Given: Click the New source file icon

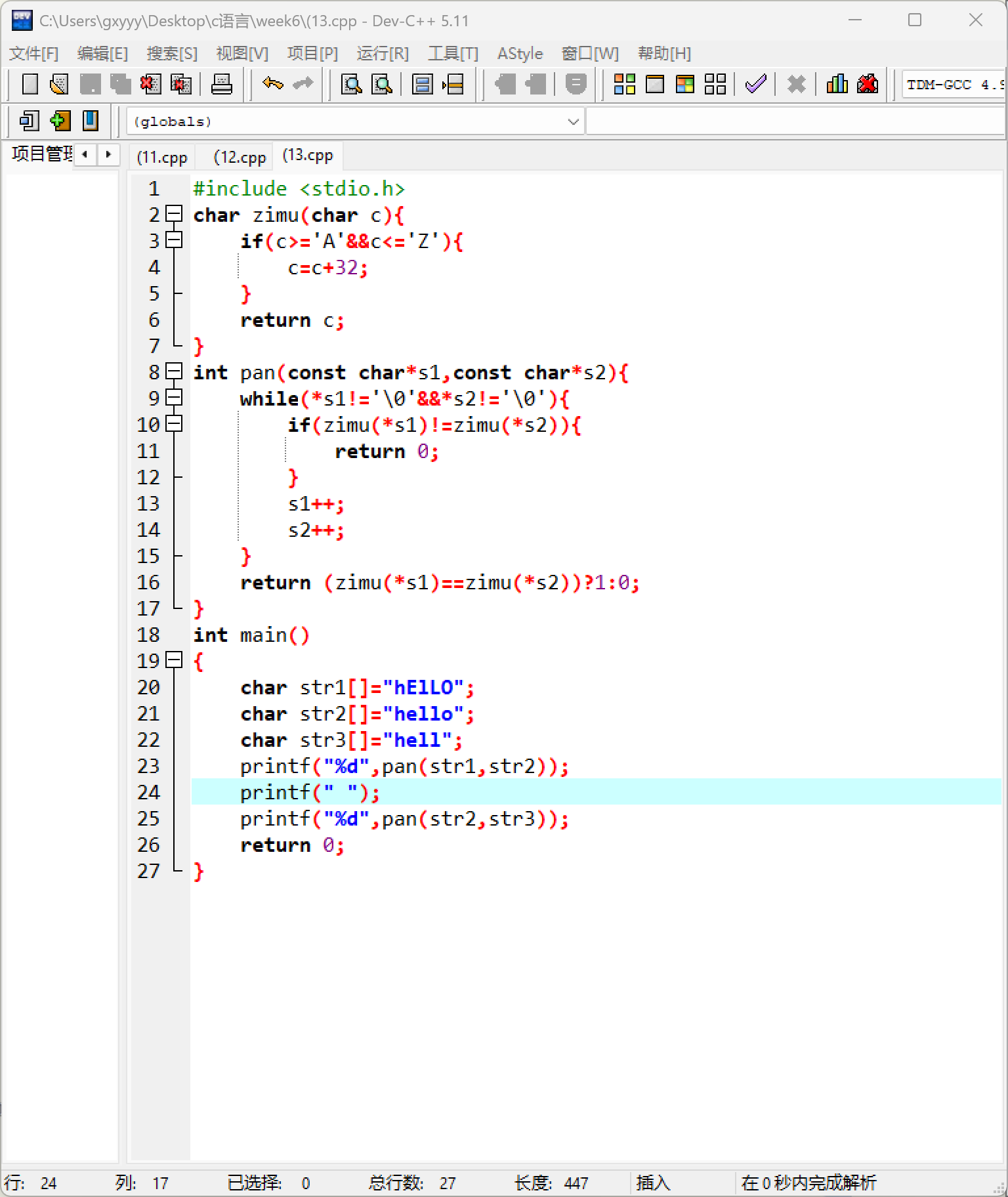Looking at the screenshot, I should 30,84.
